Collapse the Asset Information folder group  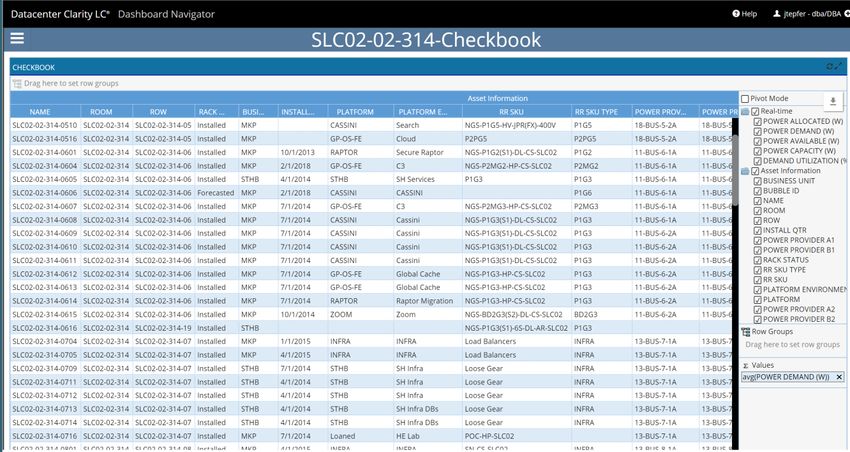745,171
